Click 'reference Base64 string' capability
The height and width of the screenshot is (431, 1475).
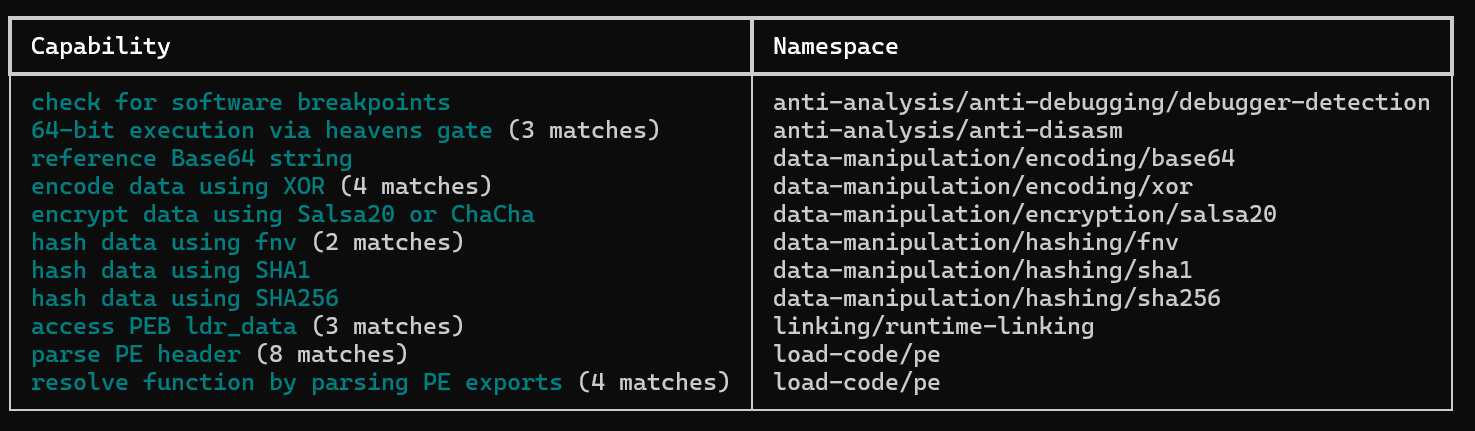tap(192, 158)
